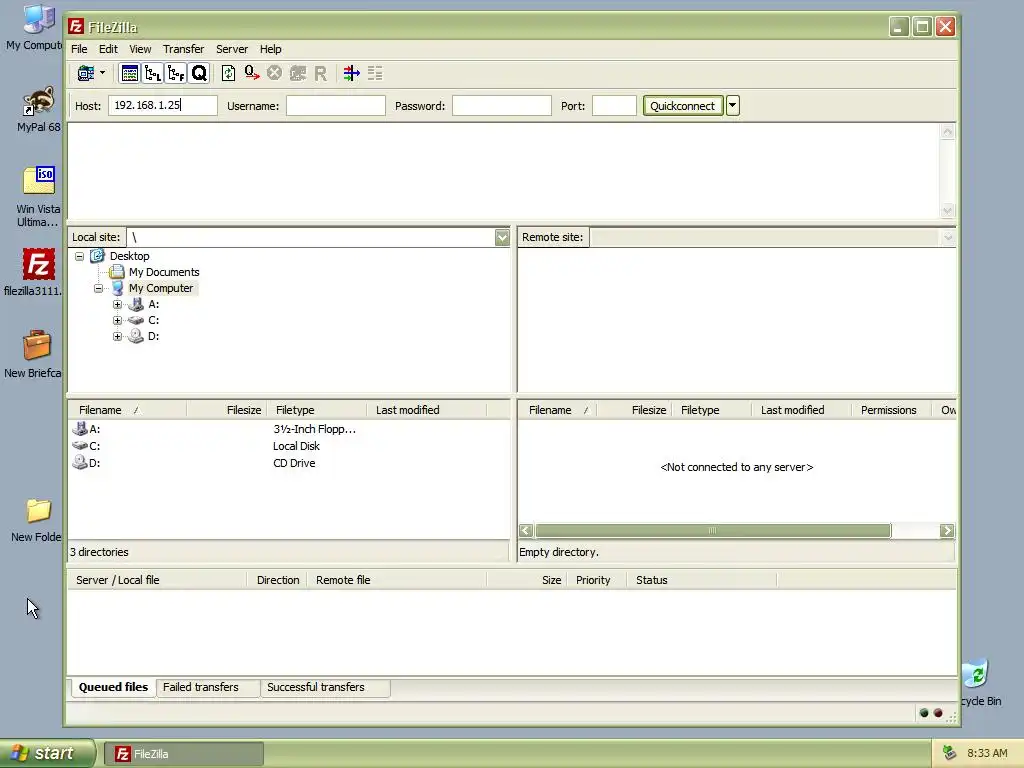Refresh file and folder lists
Image resolution: width=1024 pixels, height=768 pixels.
point(228,73)
